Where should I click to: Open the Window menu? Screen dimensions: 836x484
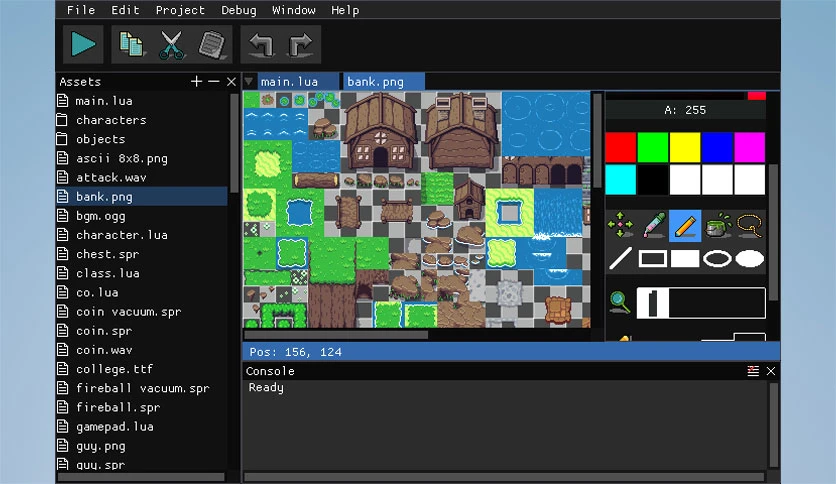pyautogui.click(x=294, y=10)
